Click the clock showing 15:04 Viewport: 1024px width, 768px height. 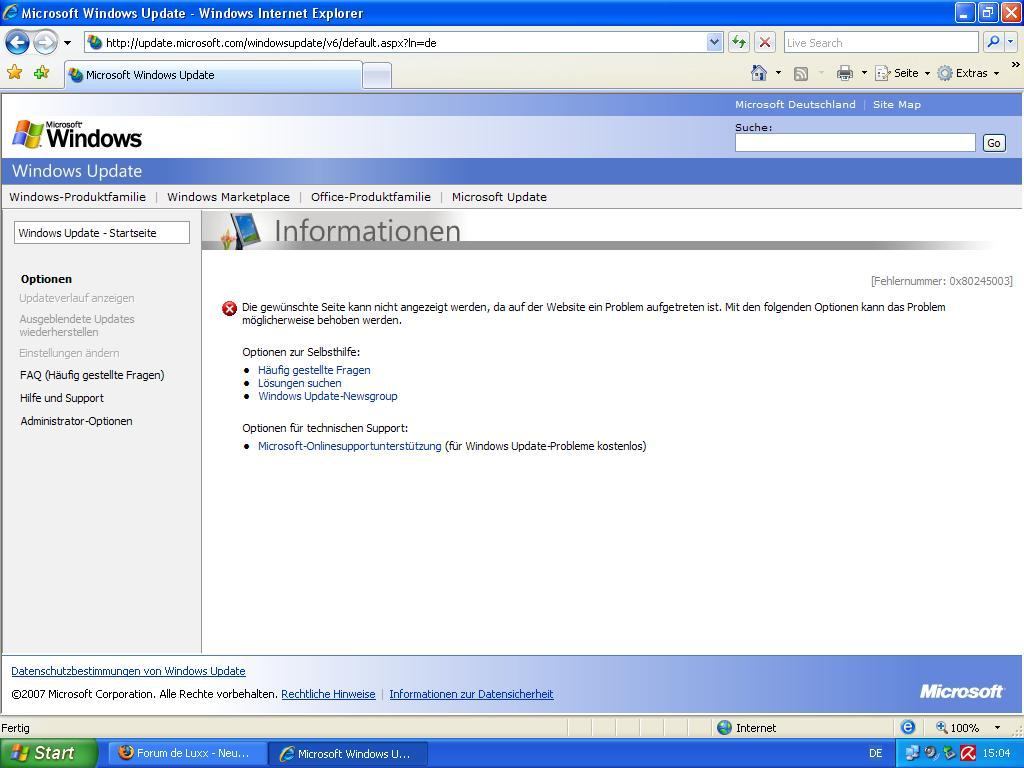(x=996, y=754)
